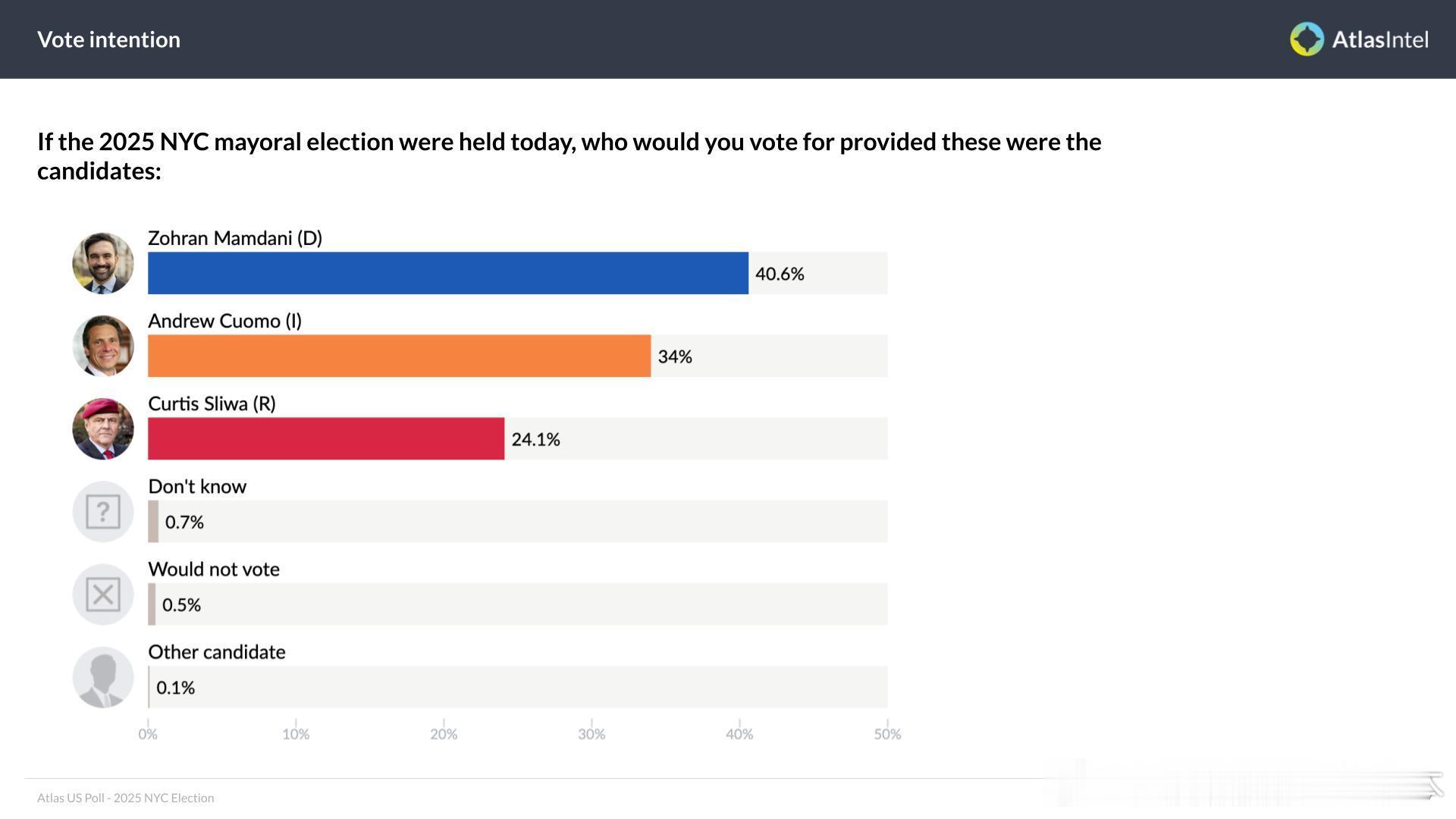Click the Zohran Mamdani (D) label

coord(235,238)
